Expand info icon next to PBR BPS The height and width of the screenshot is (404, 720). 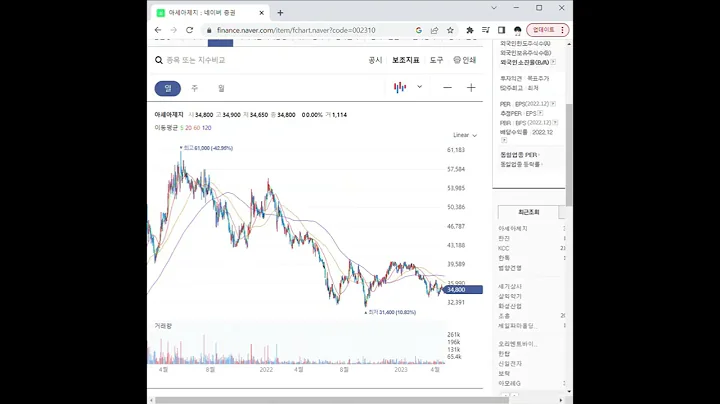point(555,123)
